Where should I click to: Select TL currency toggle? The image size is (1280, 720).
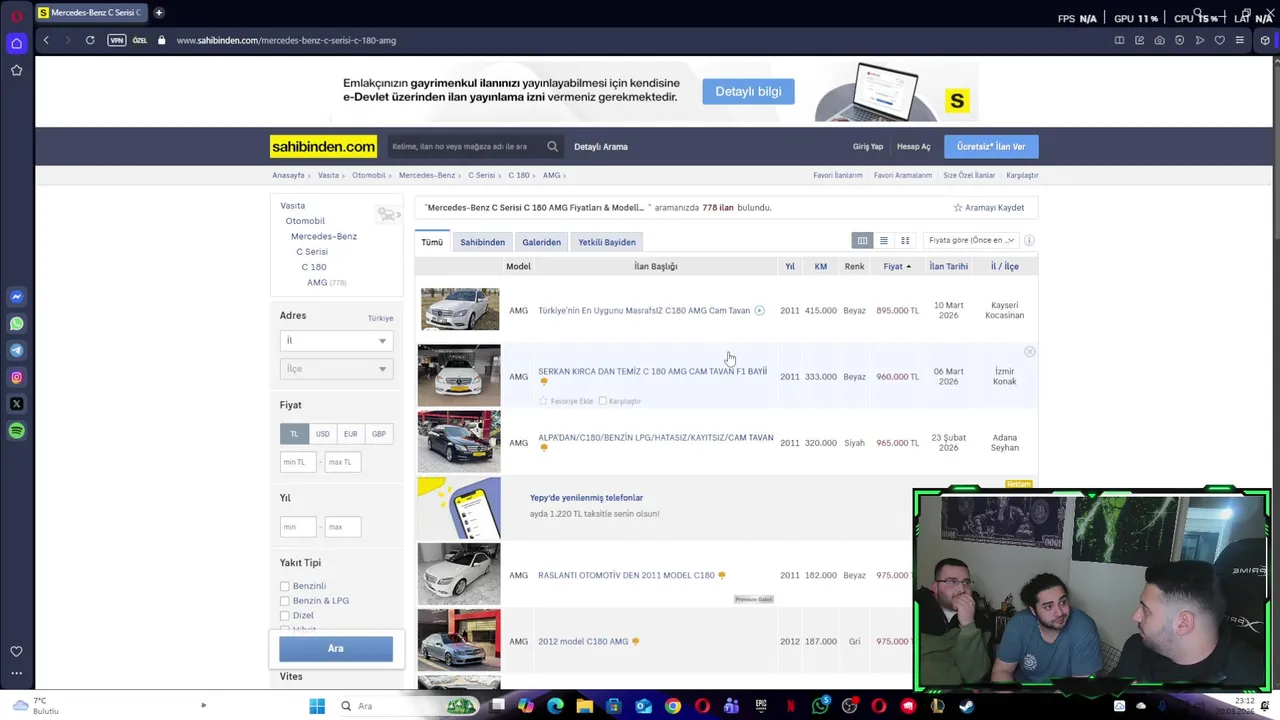(294, 434)
